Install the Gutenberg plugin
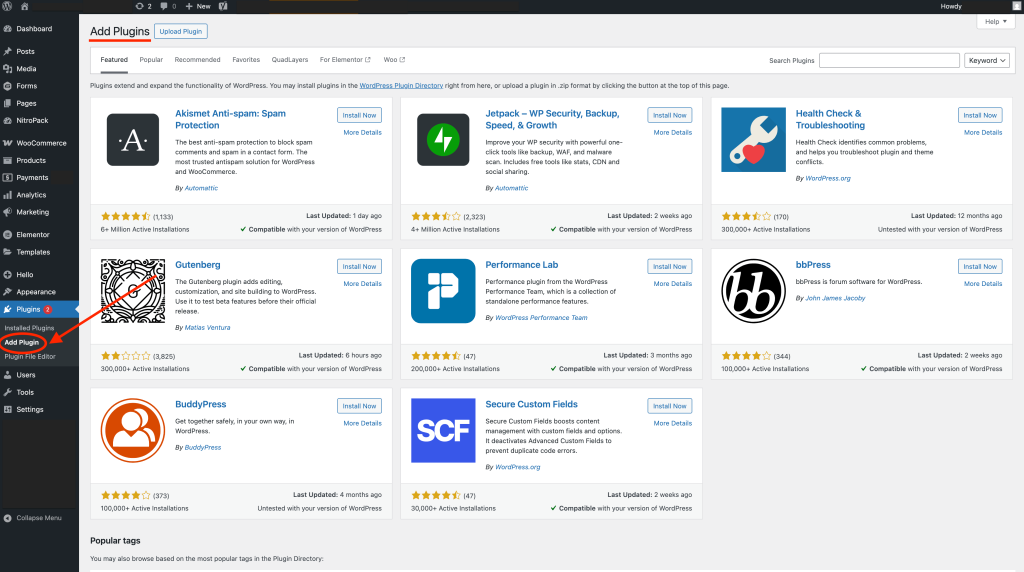 click(x=360, y=267)
